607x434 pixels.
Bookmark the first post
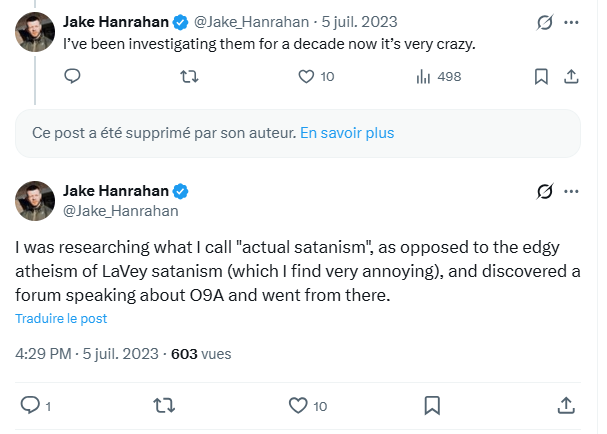[x=541, y=76]
